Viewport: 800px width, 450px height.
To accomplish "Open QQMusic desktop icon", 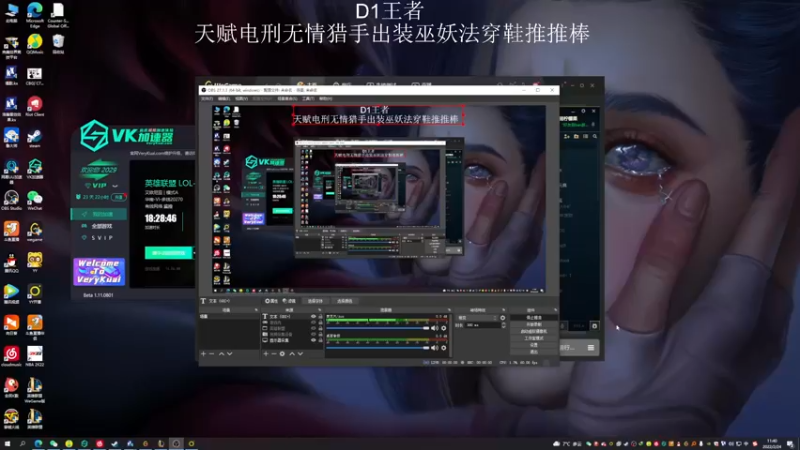I will 35,44.
